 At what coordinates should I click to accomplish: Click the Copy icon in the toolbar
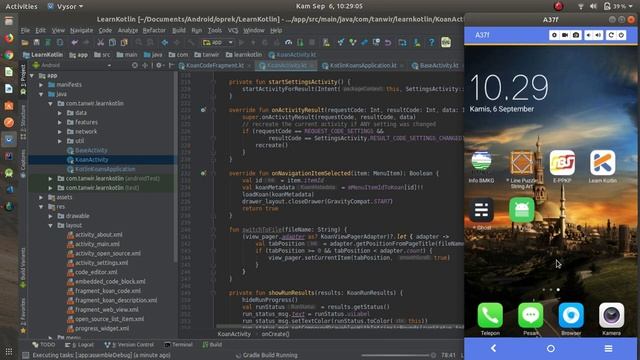[112, 42]
